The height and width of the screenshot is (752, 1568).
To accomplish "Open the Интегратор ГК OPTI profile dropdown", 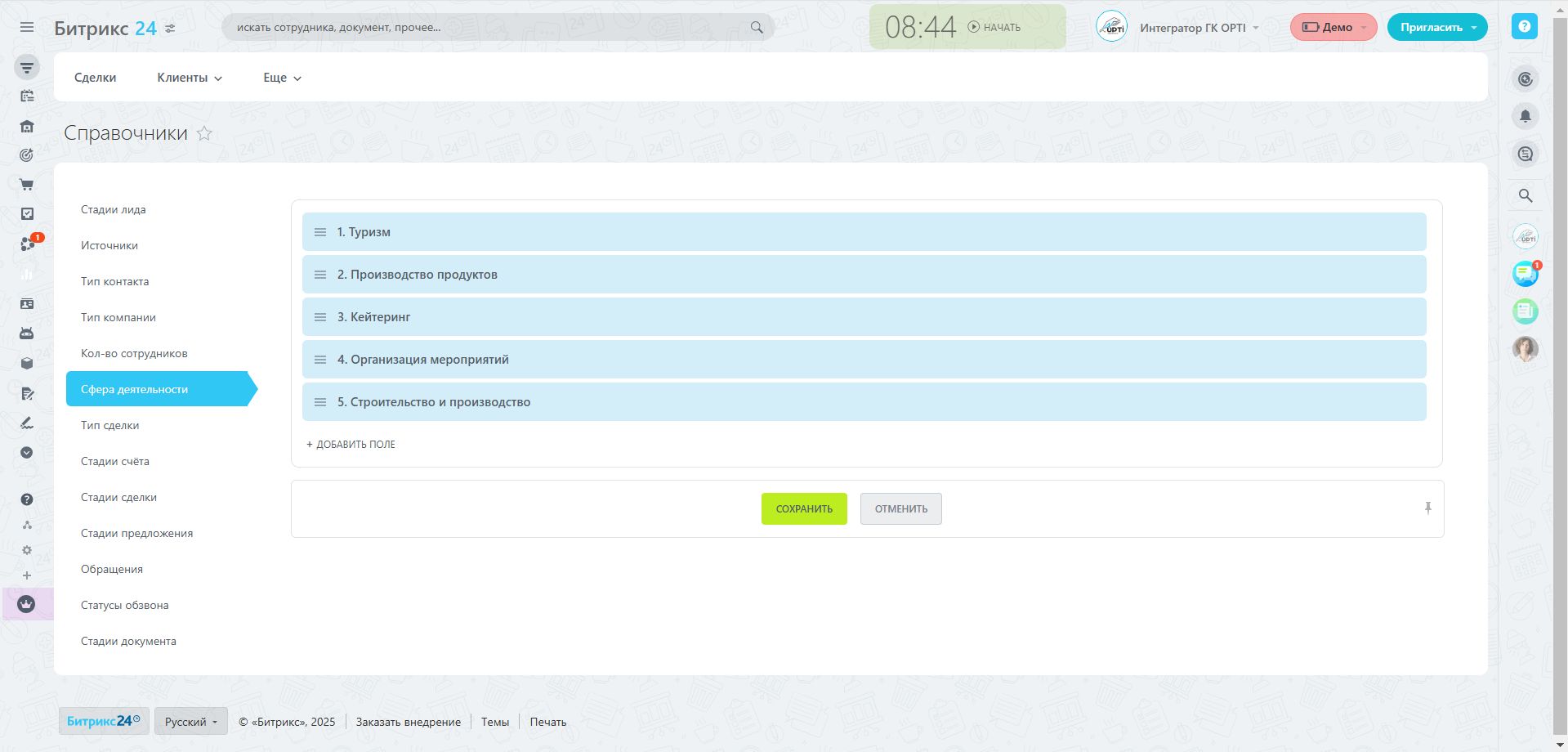I will 1199,28.
